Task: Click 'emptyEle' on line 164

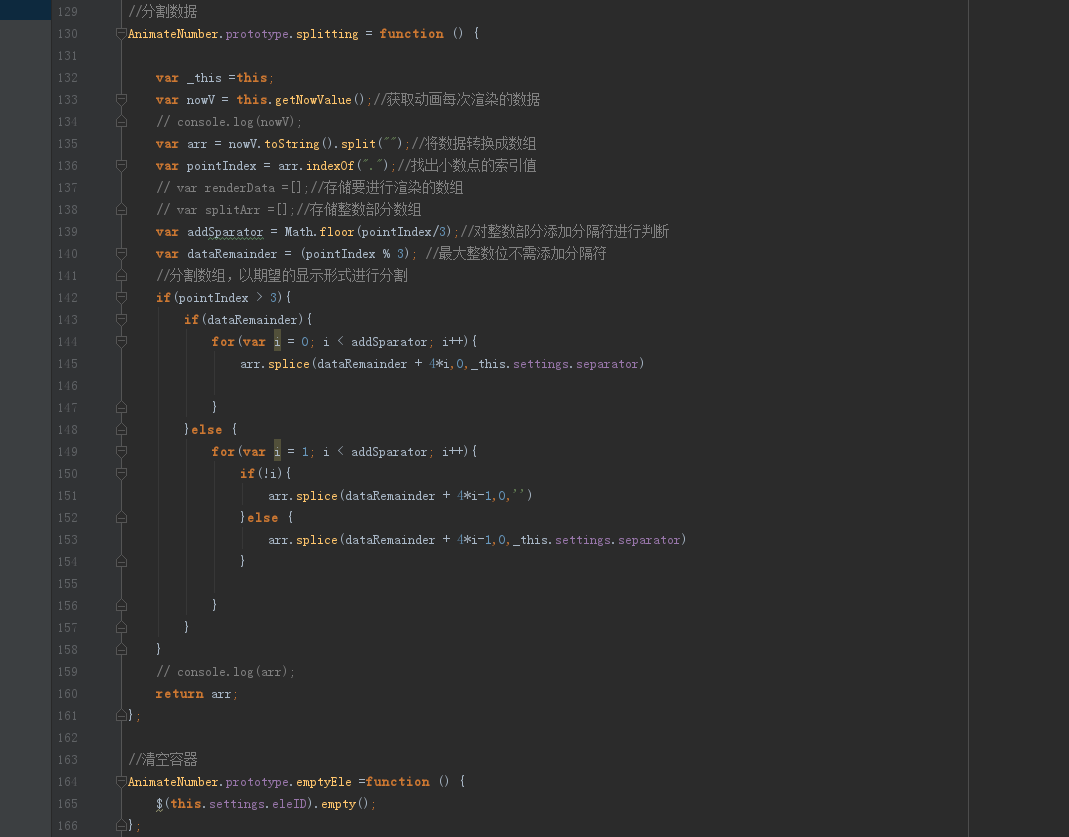Action: pyautogui.click(x=323, y=782)
